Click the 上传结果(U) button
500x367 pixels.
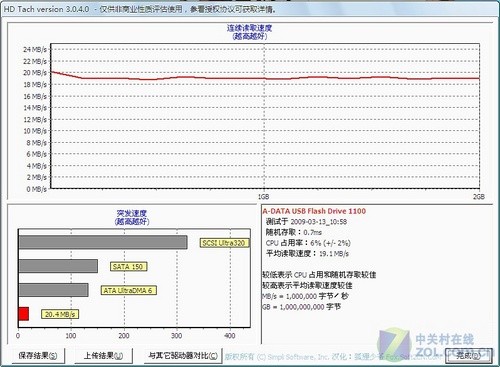[x=103, y=356]
